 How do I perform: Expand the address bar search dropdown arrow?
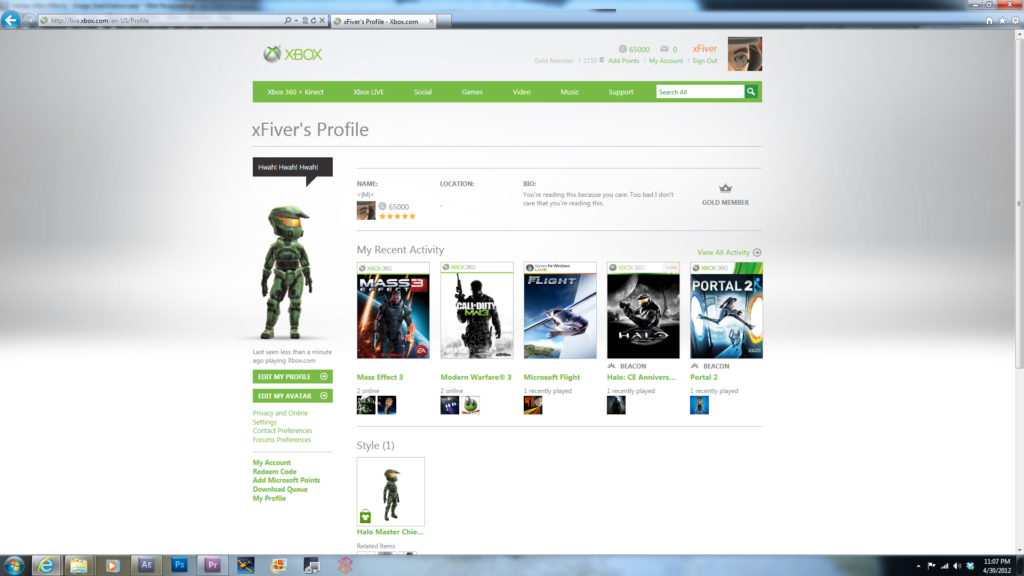tap(297, 21)
